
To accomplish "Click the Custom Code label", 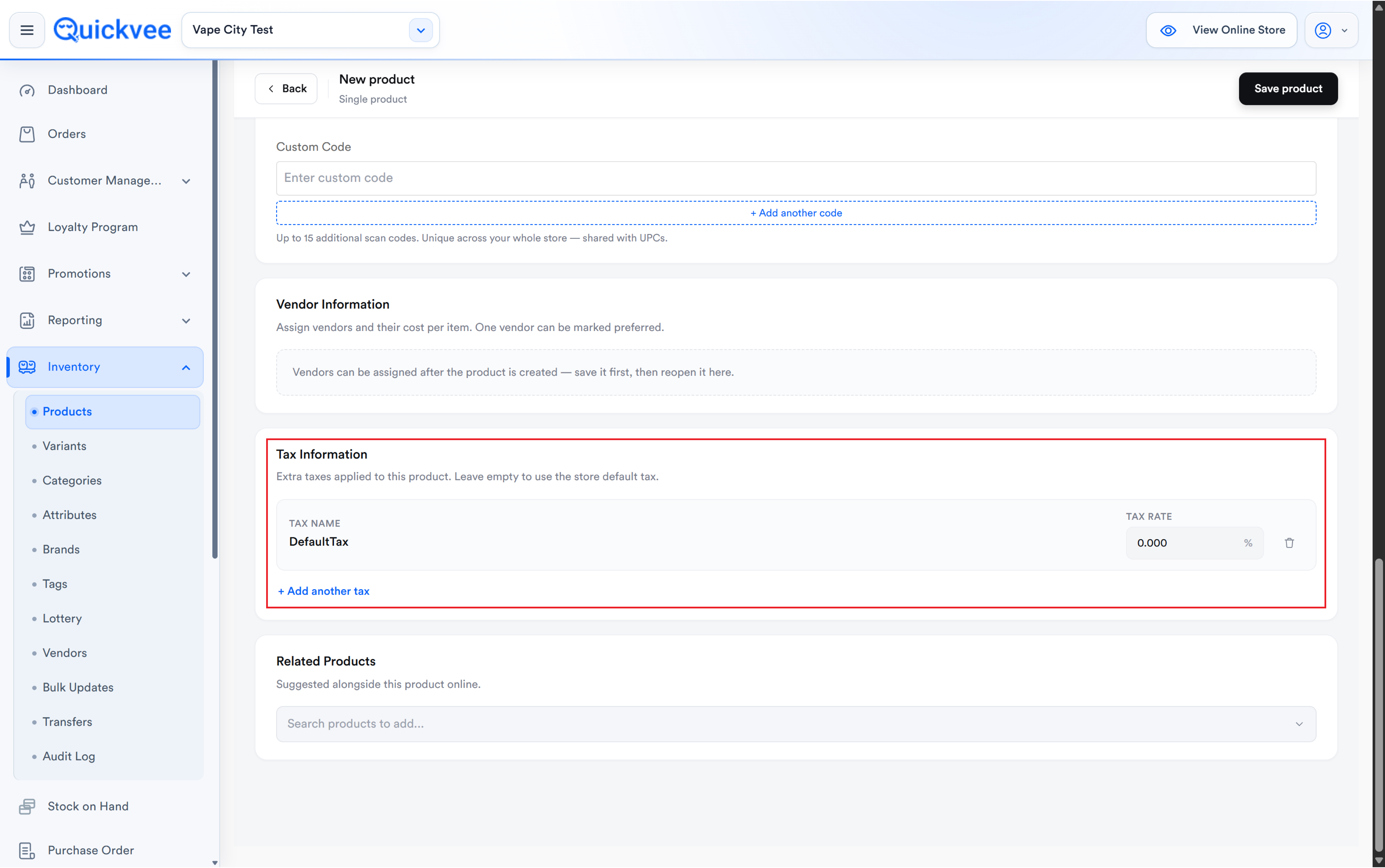I will (313, 147).
